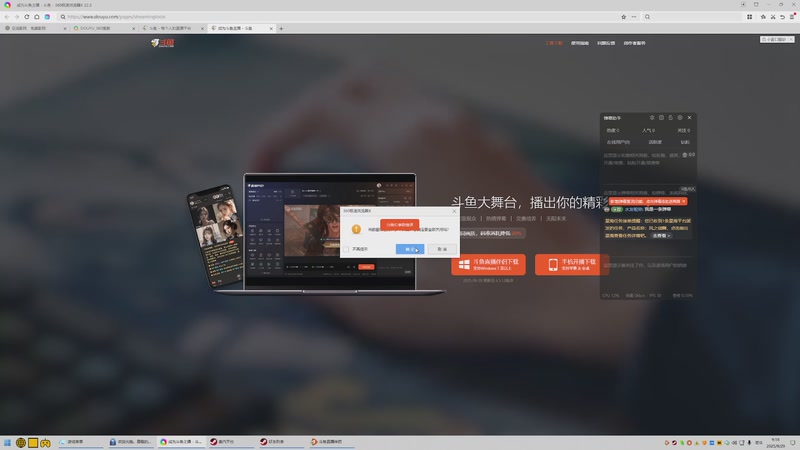Select orange 工具下载 nav item
This screenshot has height=450, width=800.
click(554, 43)
